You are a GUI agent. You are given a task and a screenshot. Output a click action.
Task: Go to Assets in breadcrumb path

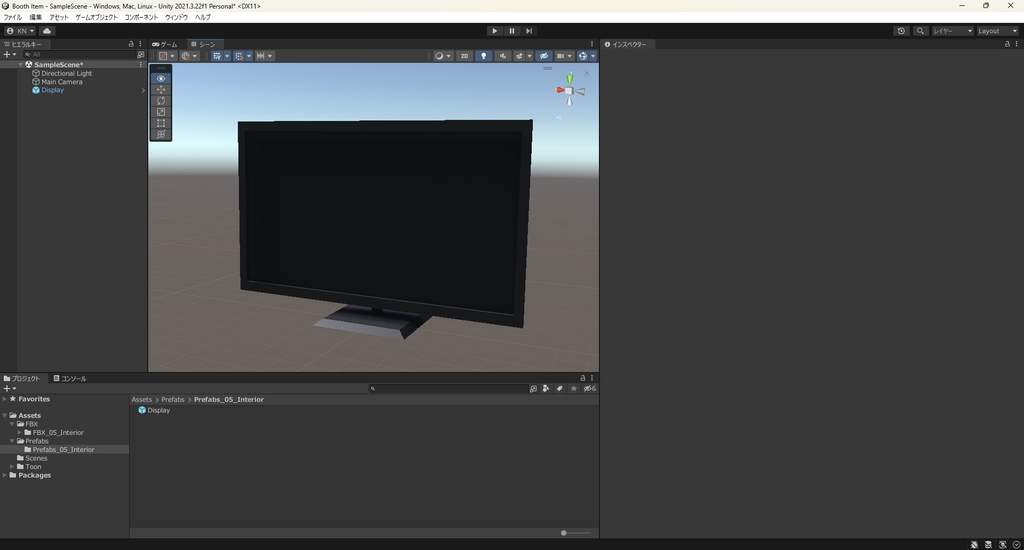point(142,400)
